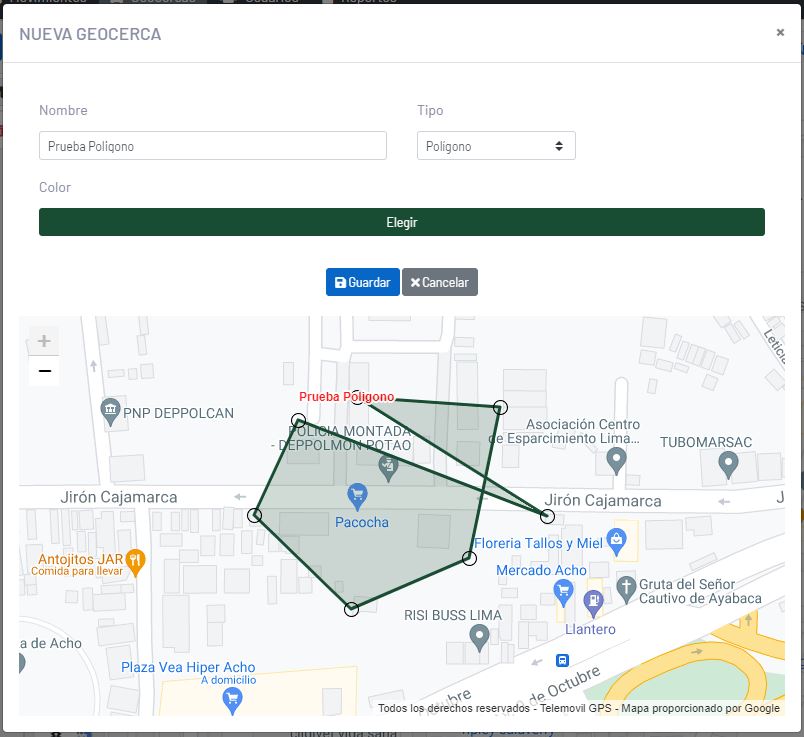Click the bus stop icon on map

[x=562, y=660]
